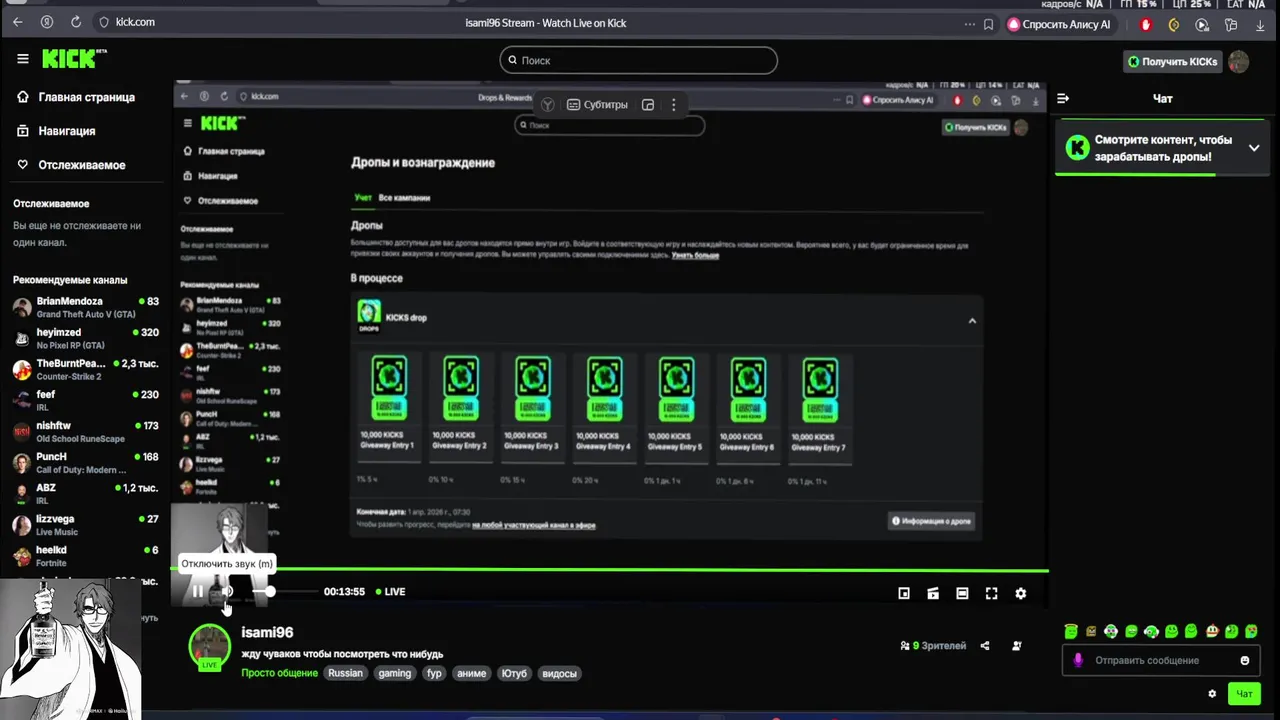
Task: Select the видосы tag
Action: [x=559, y=673]
